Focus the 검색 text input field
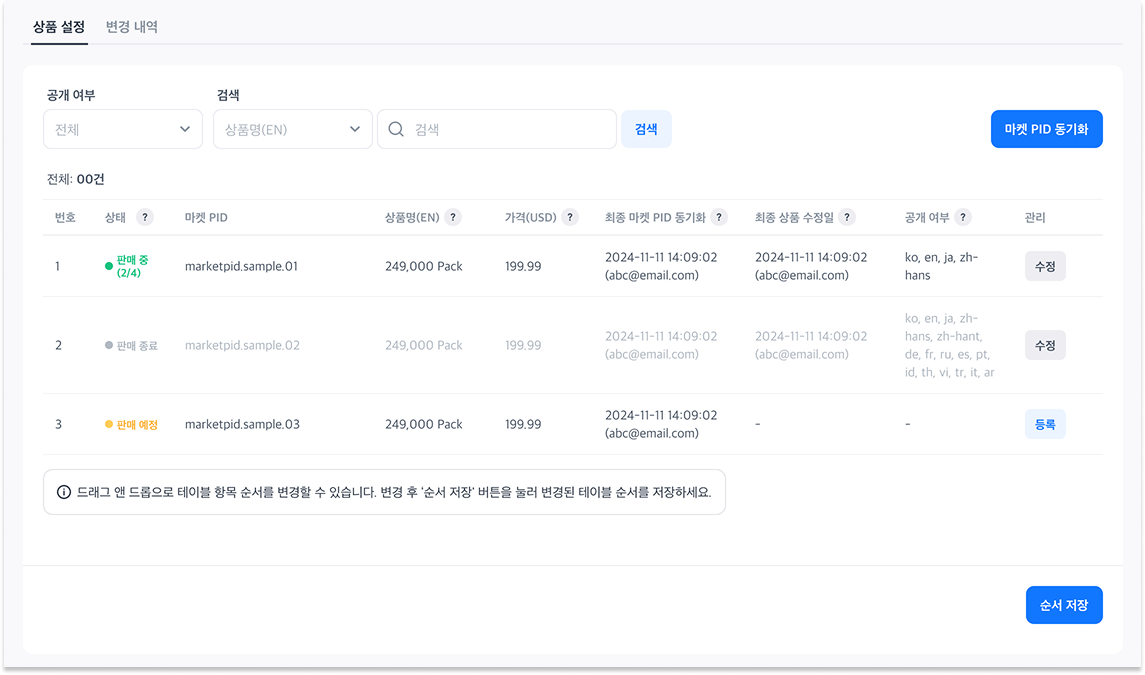The image size is (1145, 675). [x=510, y=129]
